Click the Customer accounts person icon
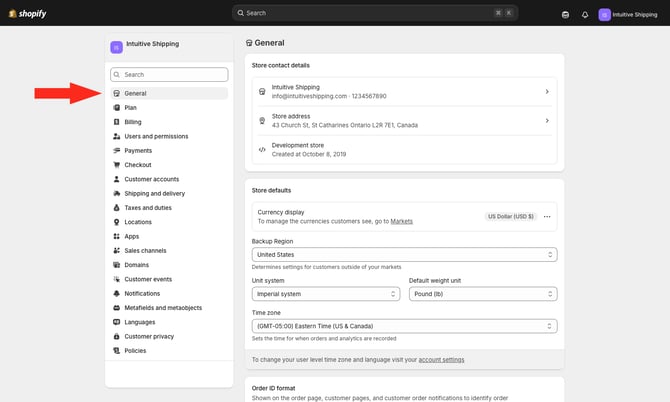 coord(117,179)
